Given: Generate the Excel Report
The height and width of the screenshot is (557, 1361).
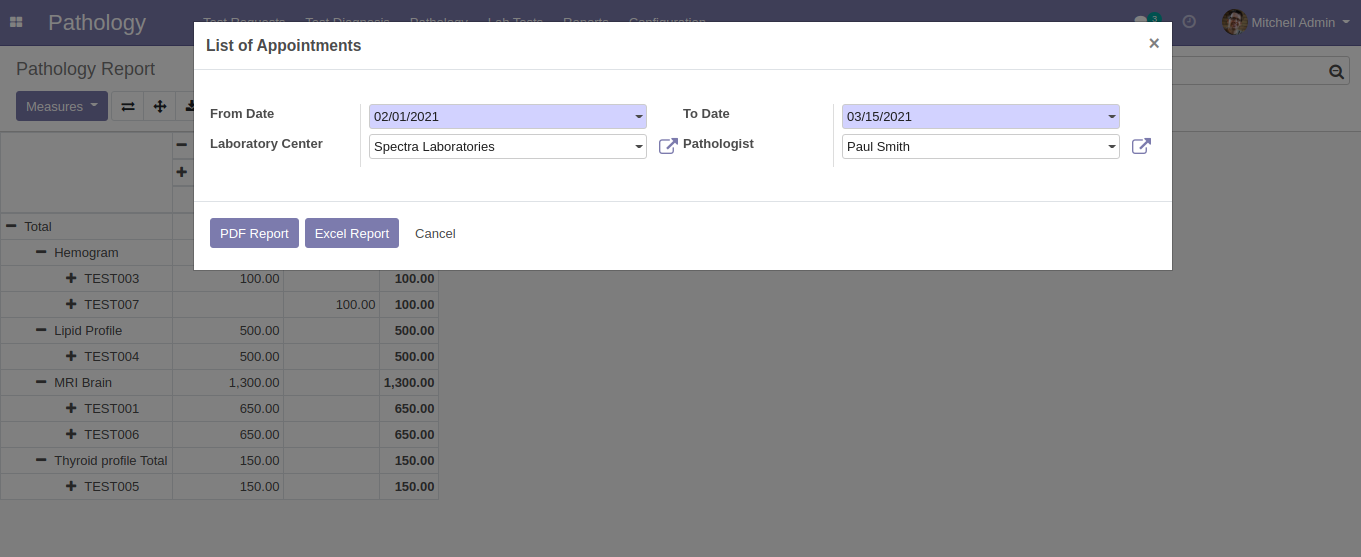Looking at the screenshot, I should pyautogui.click(x=352, y=233).
